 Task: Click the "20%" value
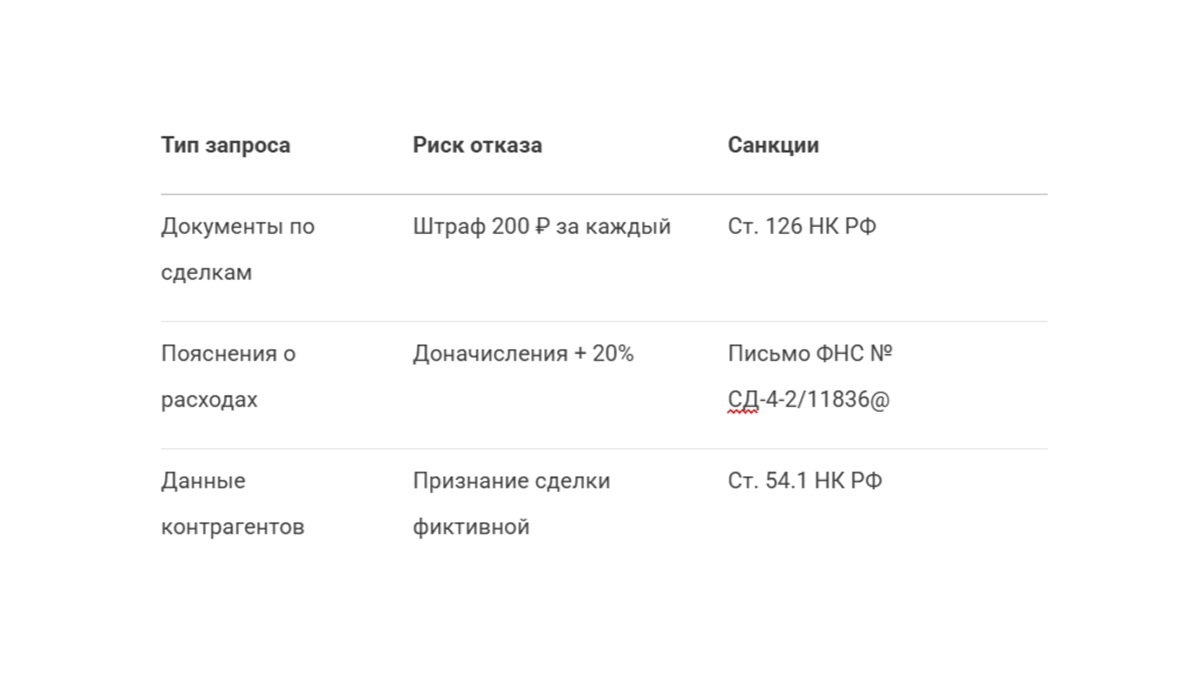coord(613,354)
